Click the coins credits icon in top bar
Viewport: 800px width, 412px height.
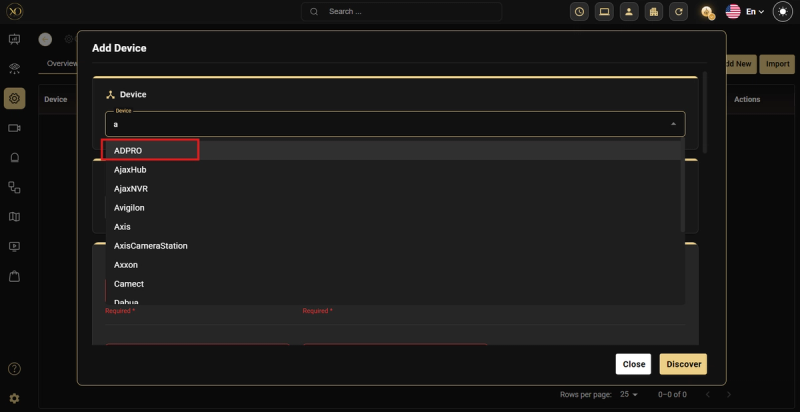(x=707, y=12)
